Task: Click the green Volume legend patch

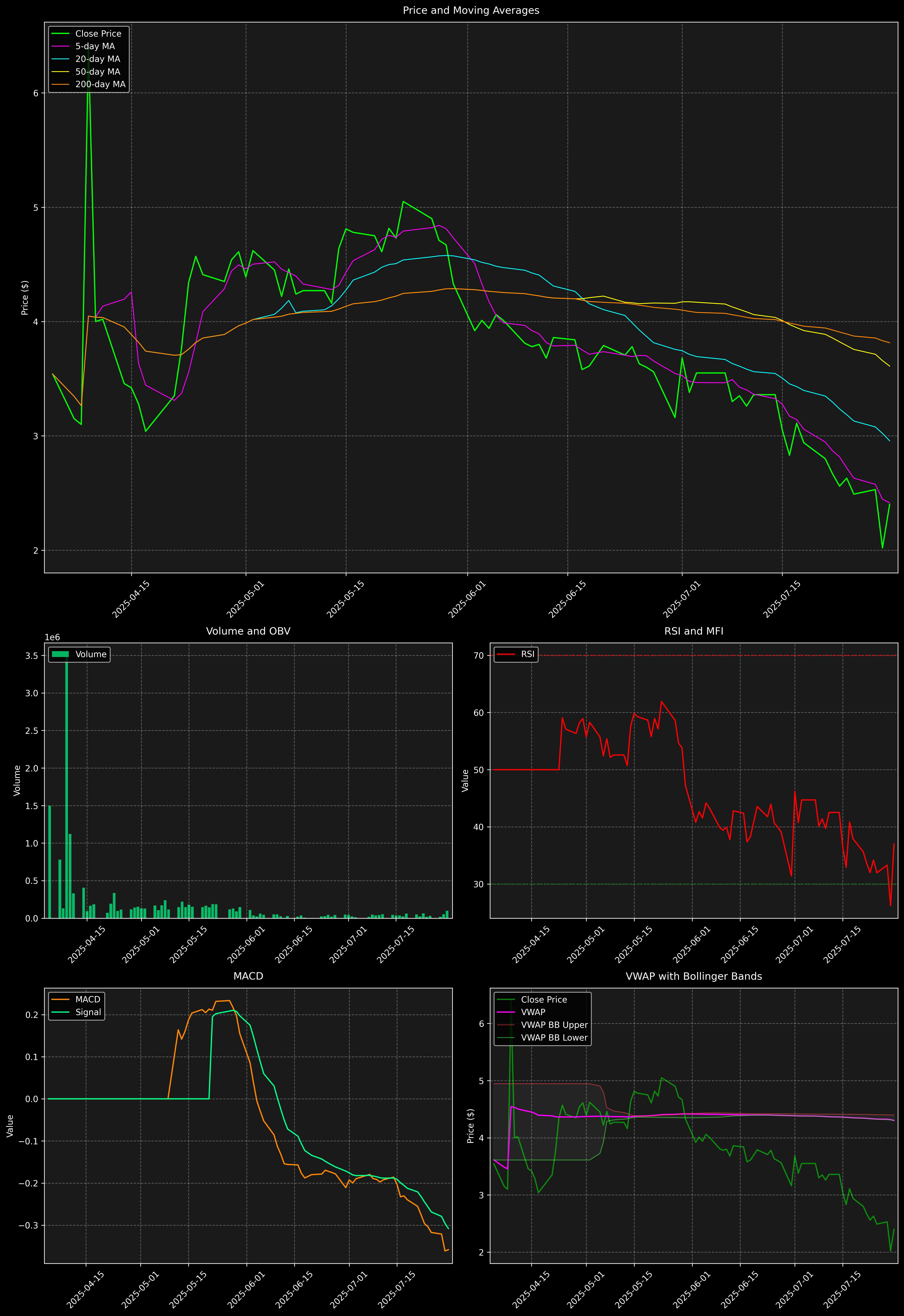Action: coord(61,654)
